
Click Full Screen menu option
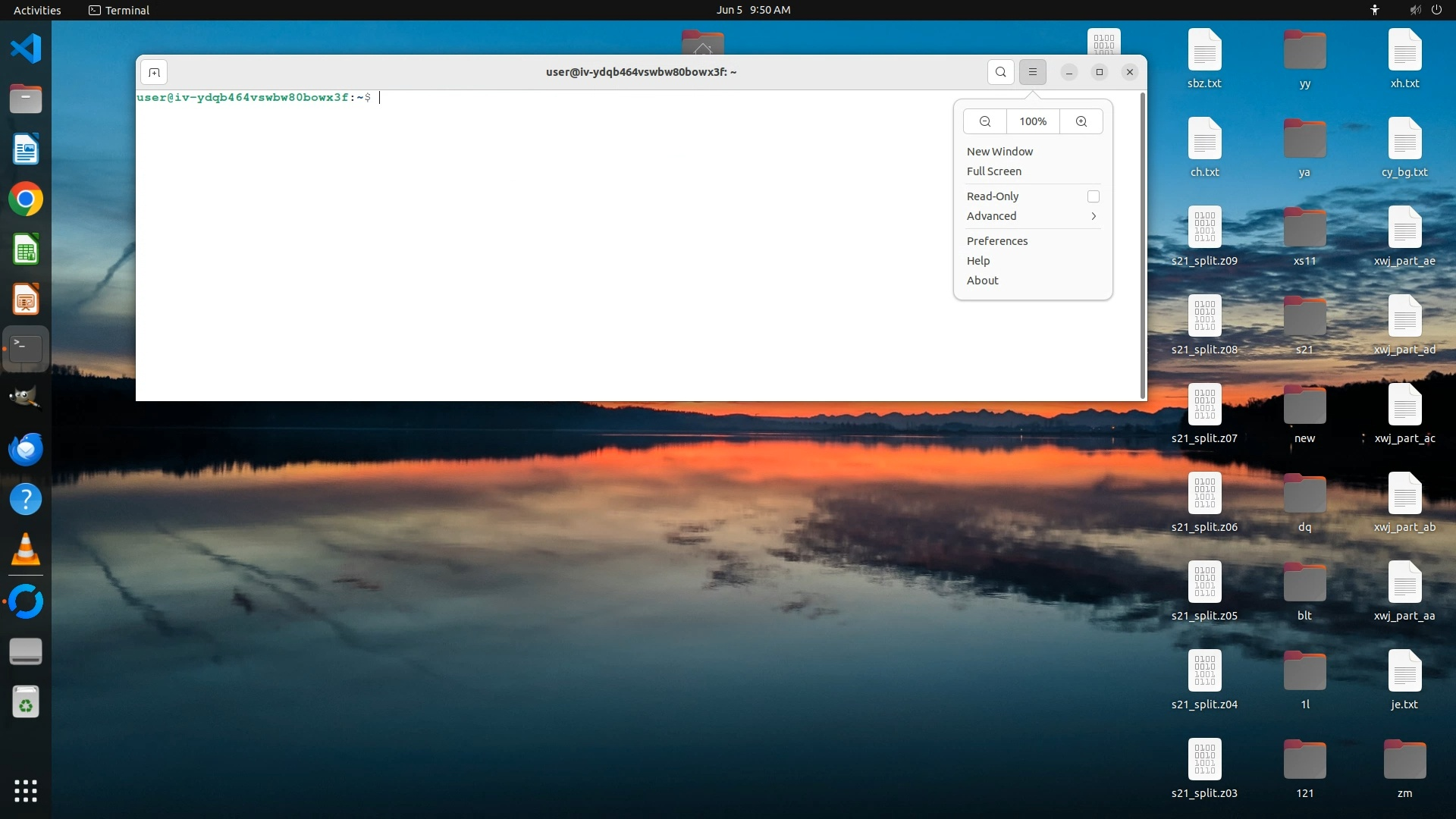pyautogui.click(x=993, y=171)
